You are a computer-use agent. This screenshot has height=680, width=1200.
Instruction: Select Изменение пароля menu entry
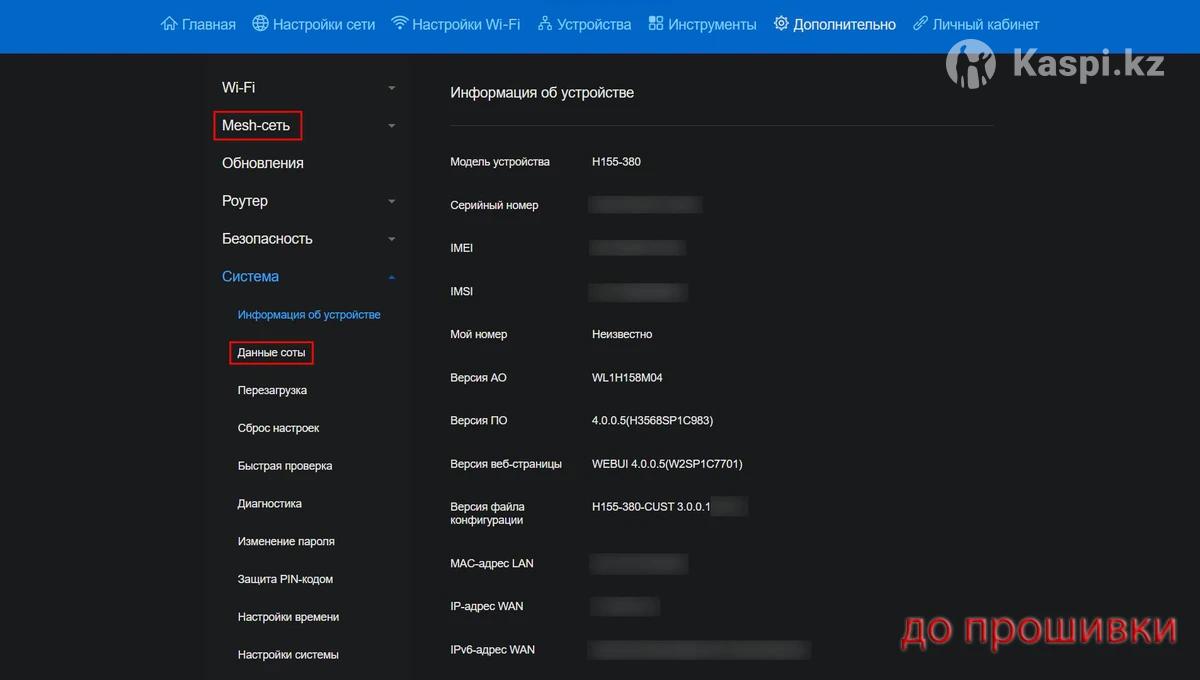tap(286, 541)
